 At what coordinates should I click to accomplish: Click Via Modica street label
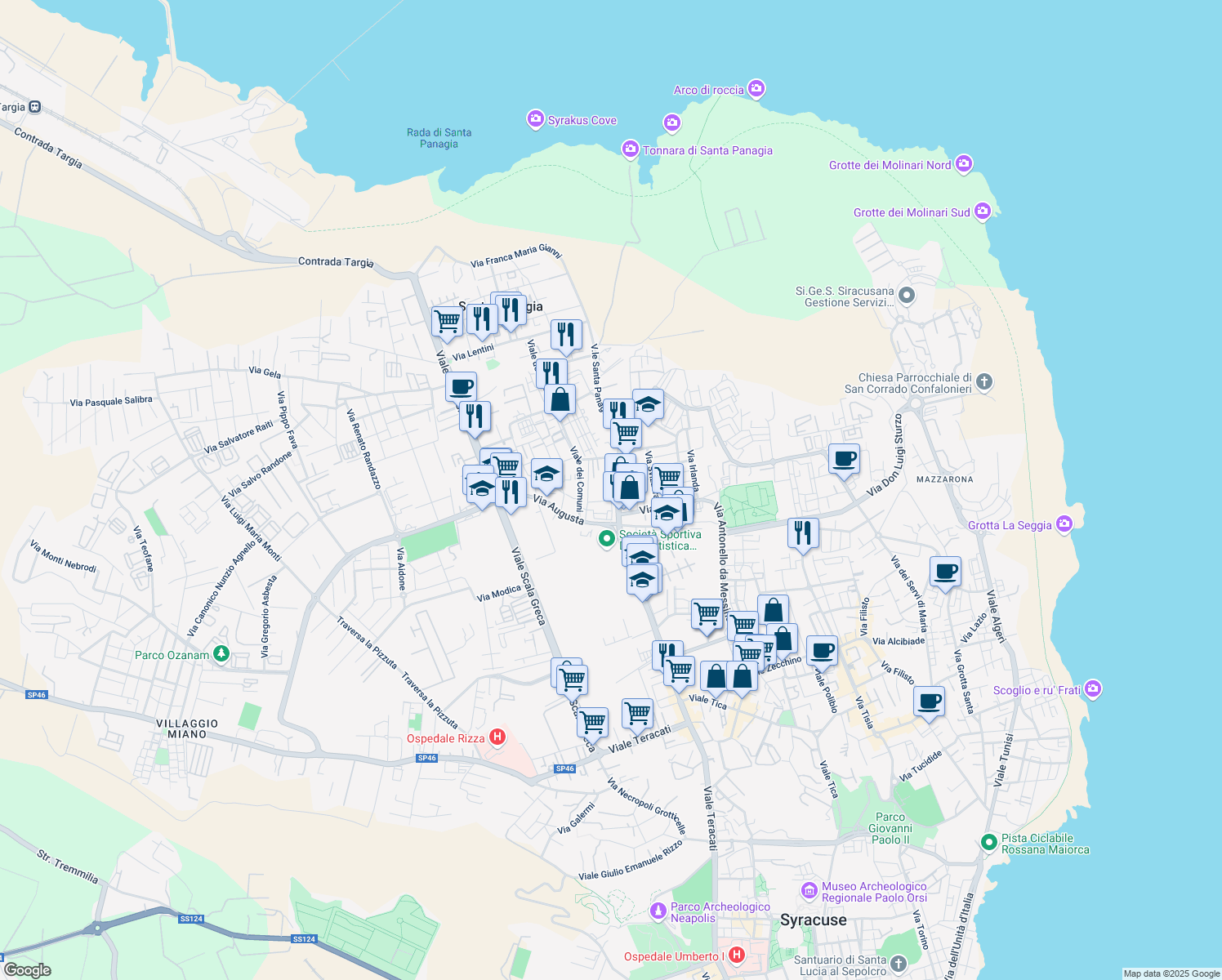tap(499, 593)
